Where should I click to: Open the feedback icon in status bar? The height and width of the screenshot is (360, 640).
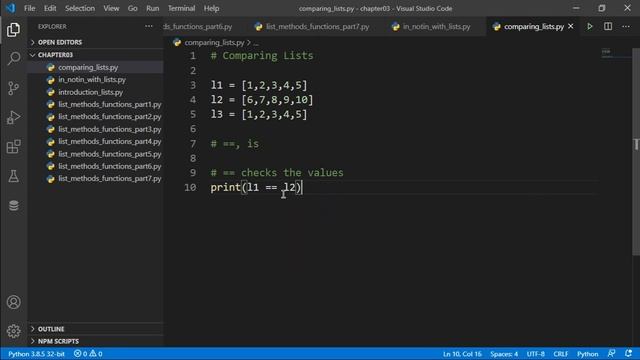coord(611,353)
